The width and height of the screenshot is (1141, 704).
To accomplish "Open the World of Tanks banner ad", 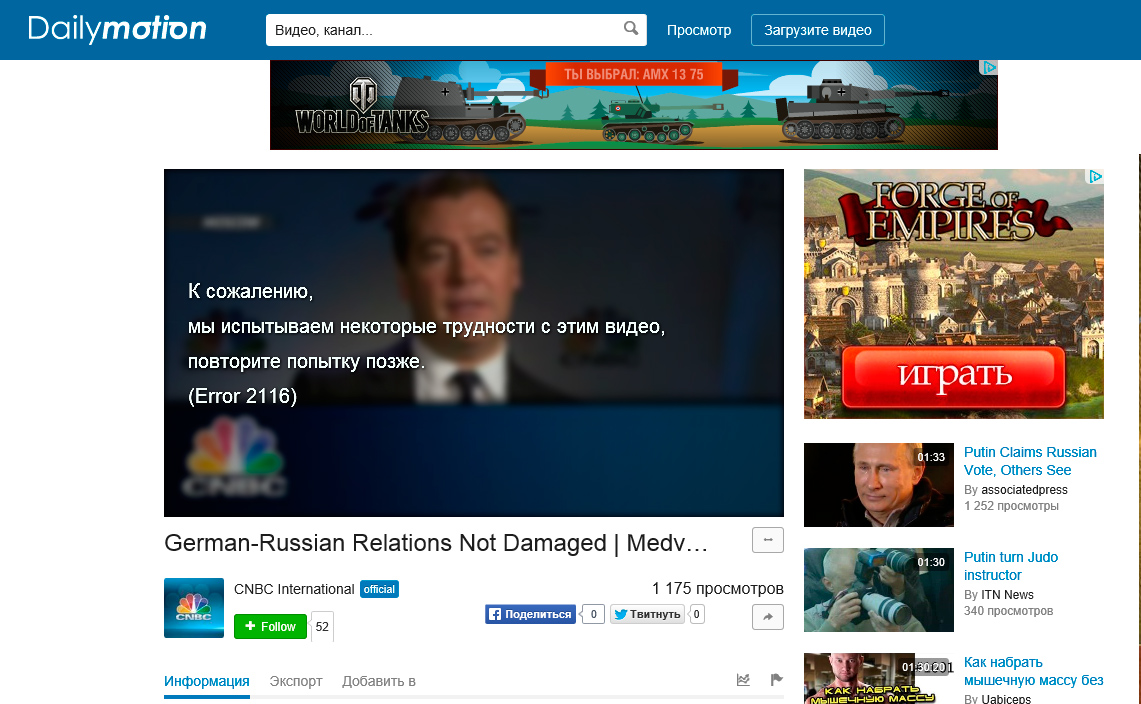I will pos(633,105).
